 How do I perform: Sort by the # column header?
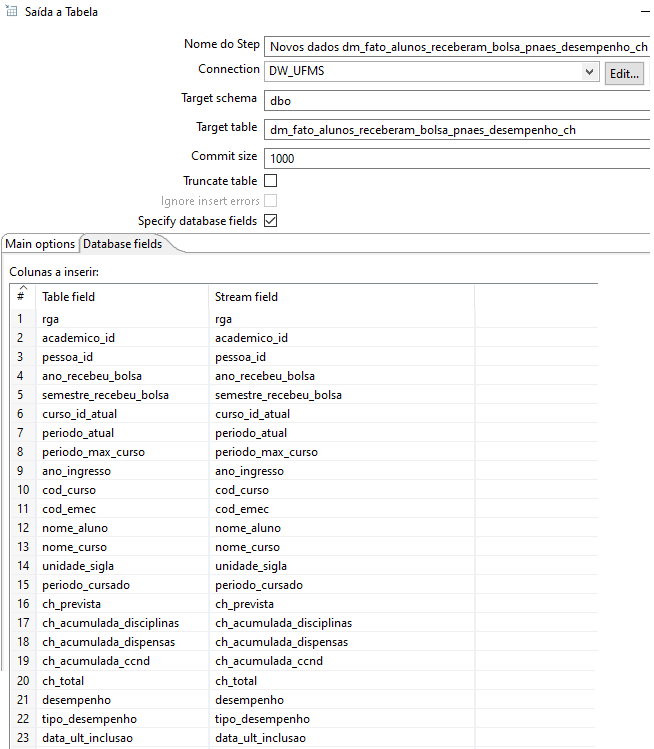tap(22, 296)
